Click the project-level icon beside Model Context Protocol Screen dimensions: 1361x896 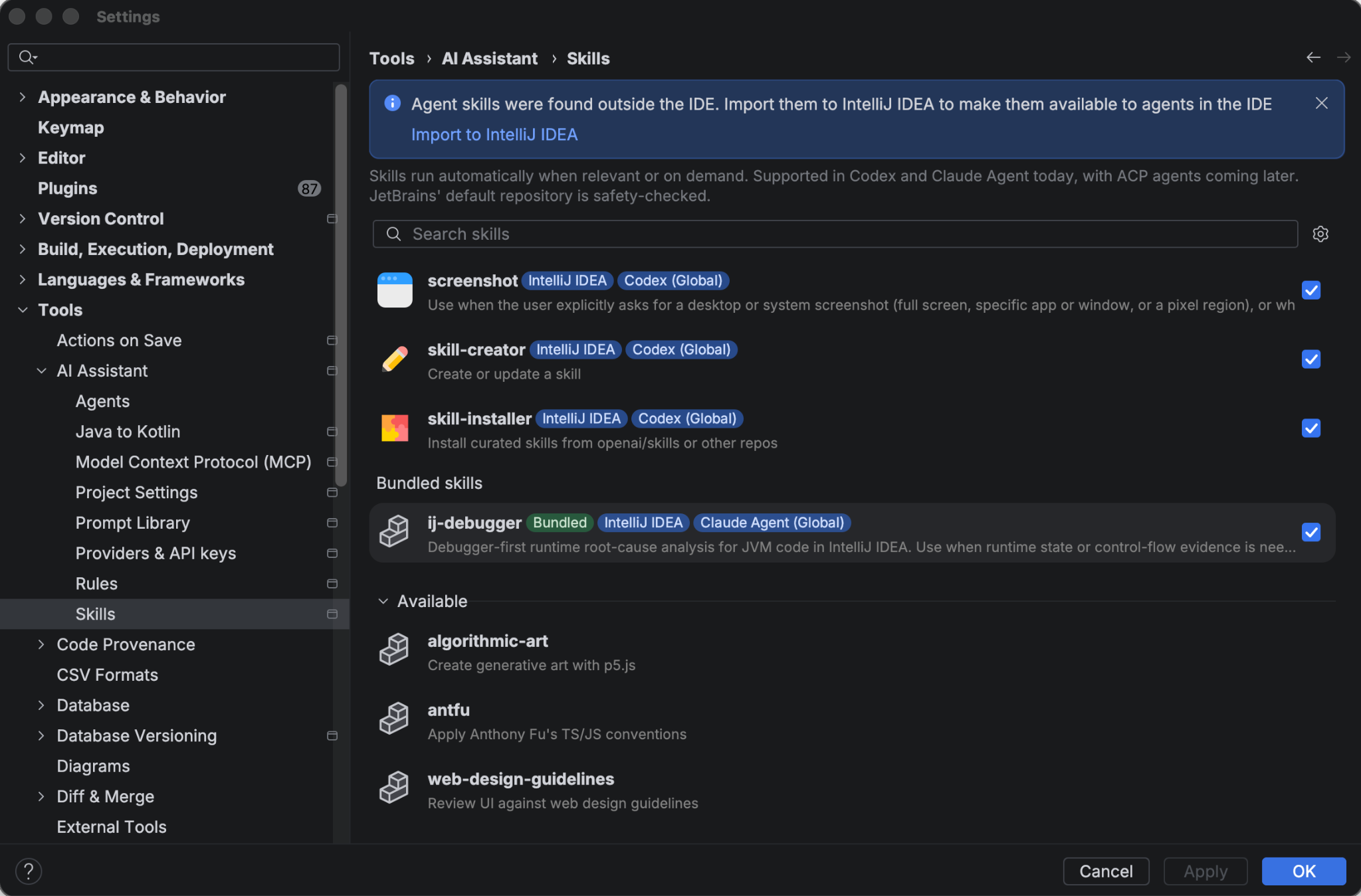(332, 462)
